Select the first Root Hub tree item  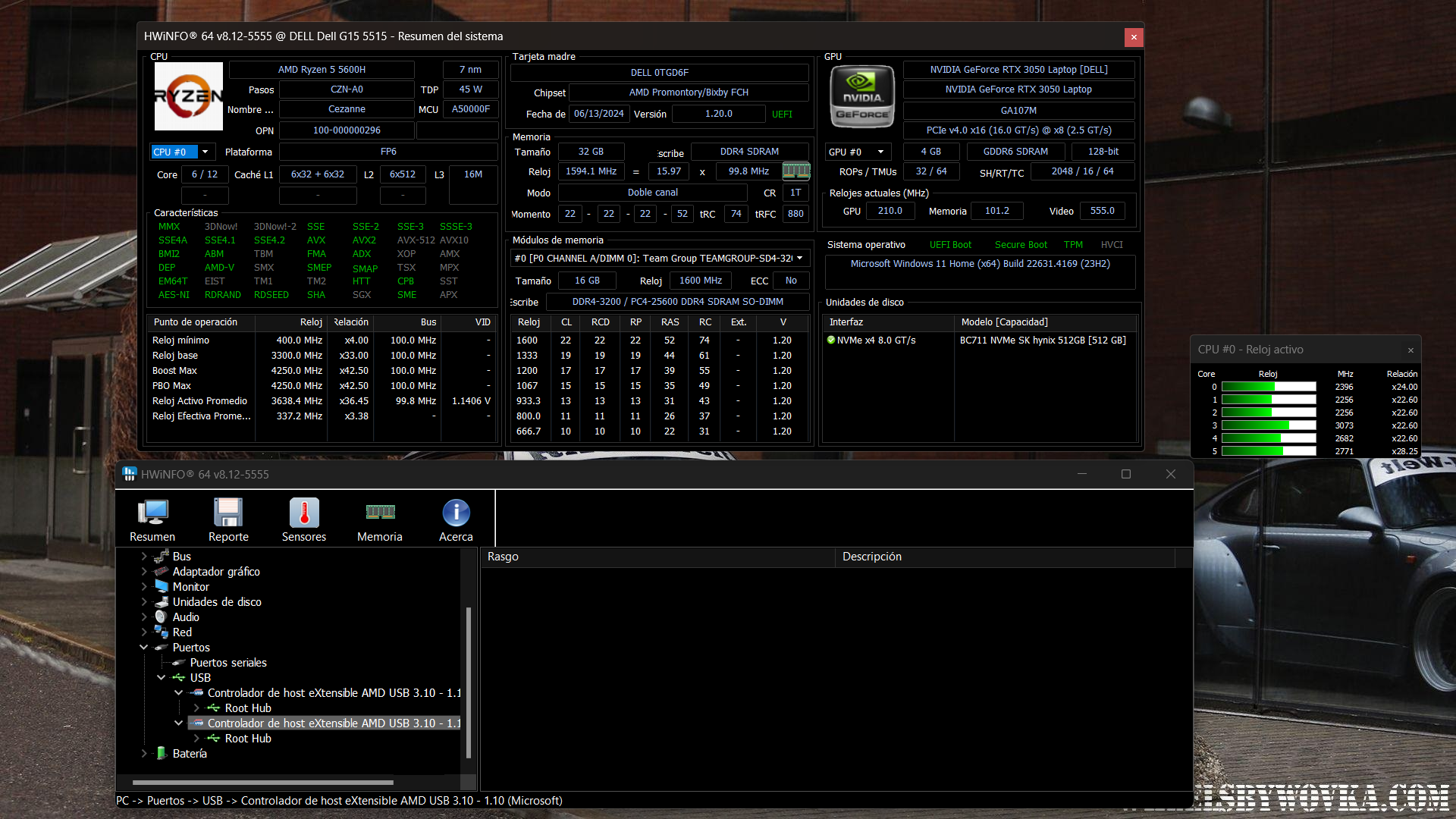(x=248, y=708)
